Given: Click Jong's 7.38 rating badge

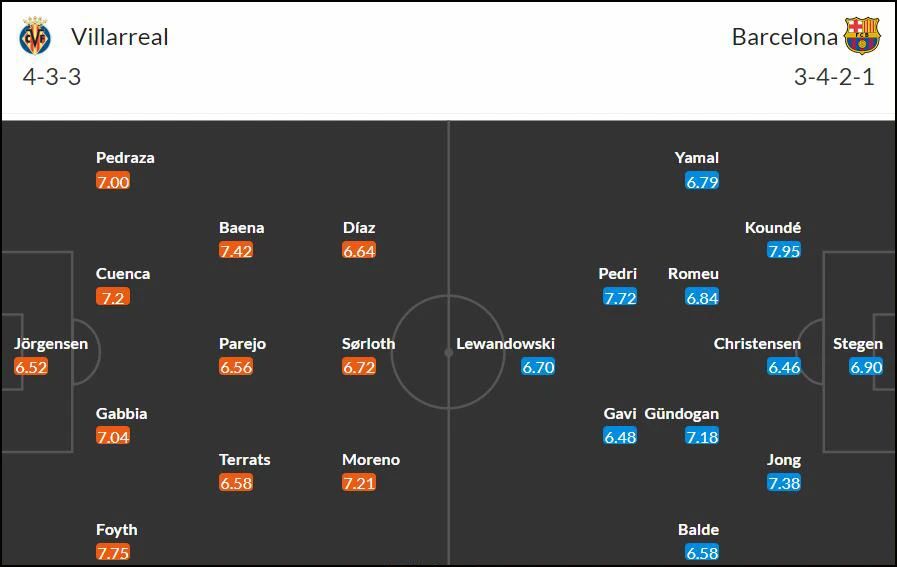Looking at the screenshot, I should (x=784, y=483).
